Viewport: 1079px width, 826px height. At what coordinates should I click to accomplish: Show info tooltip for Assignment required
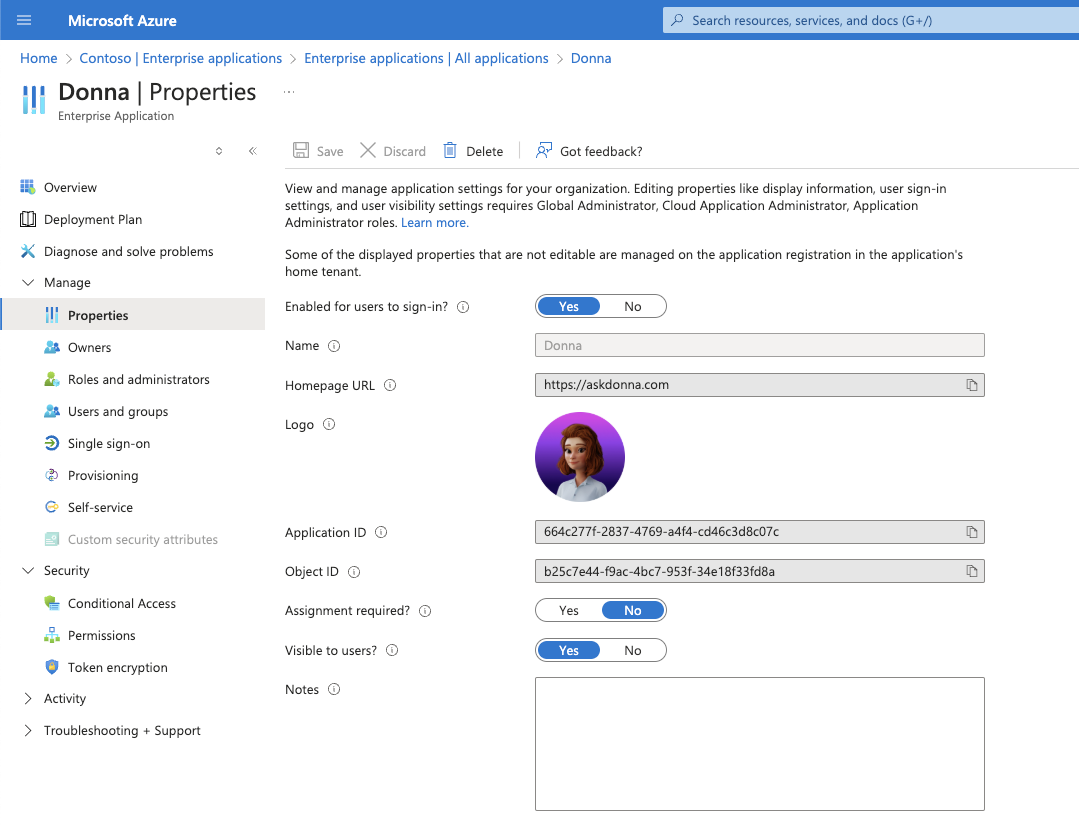click(x=425, y=611)
